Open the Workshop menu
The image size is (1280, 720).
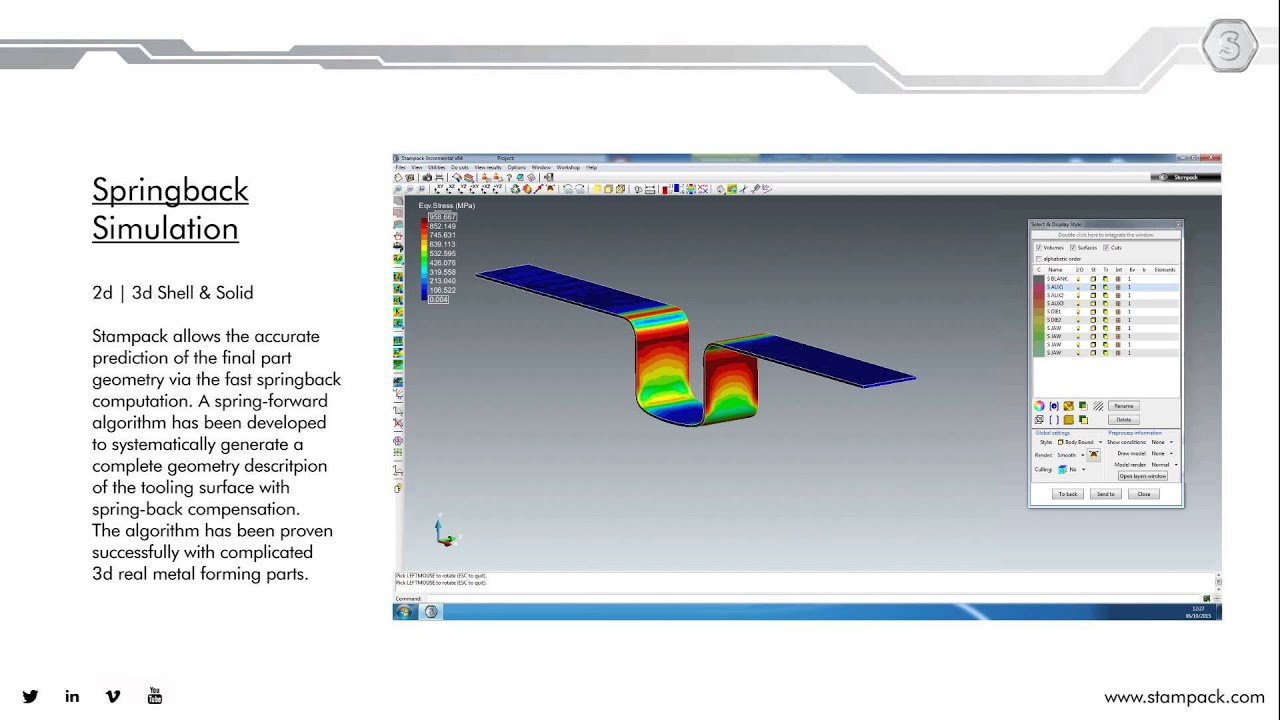point(568,167)
